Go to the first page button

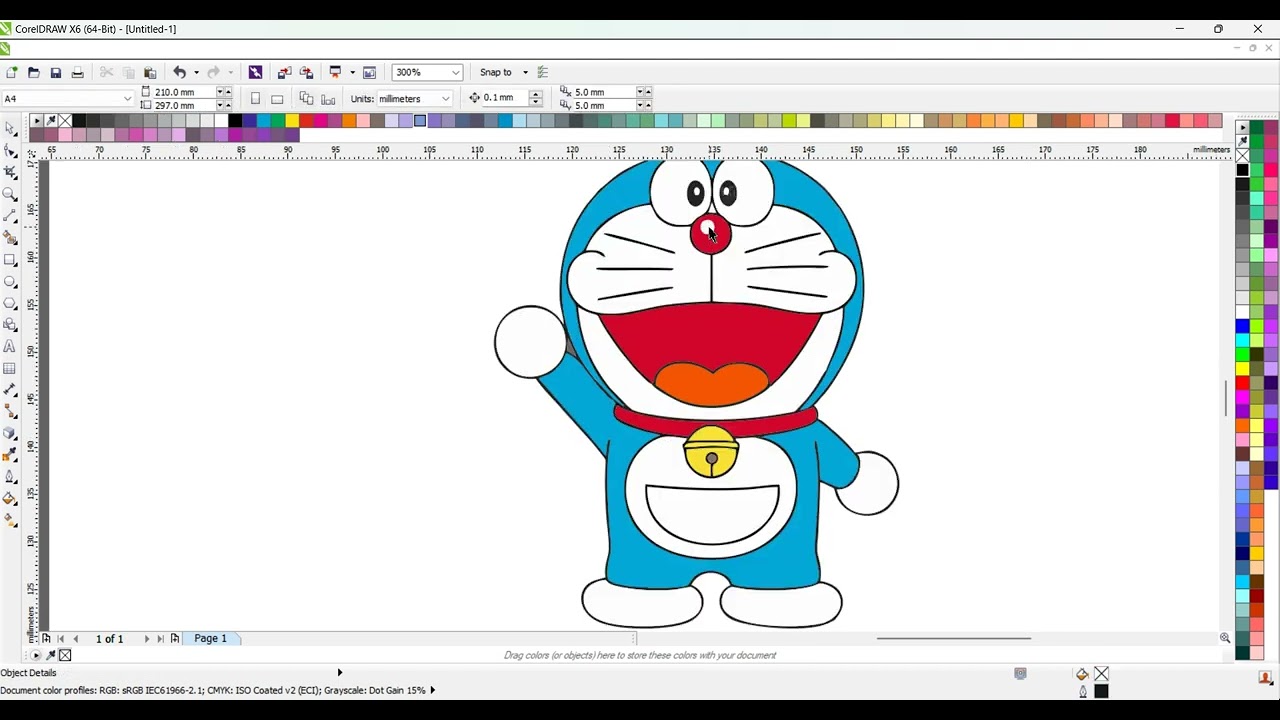coord(60,638)
